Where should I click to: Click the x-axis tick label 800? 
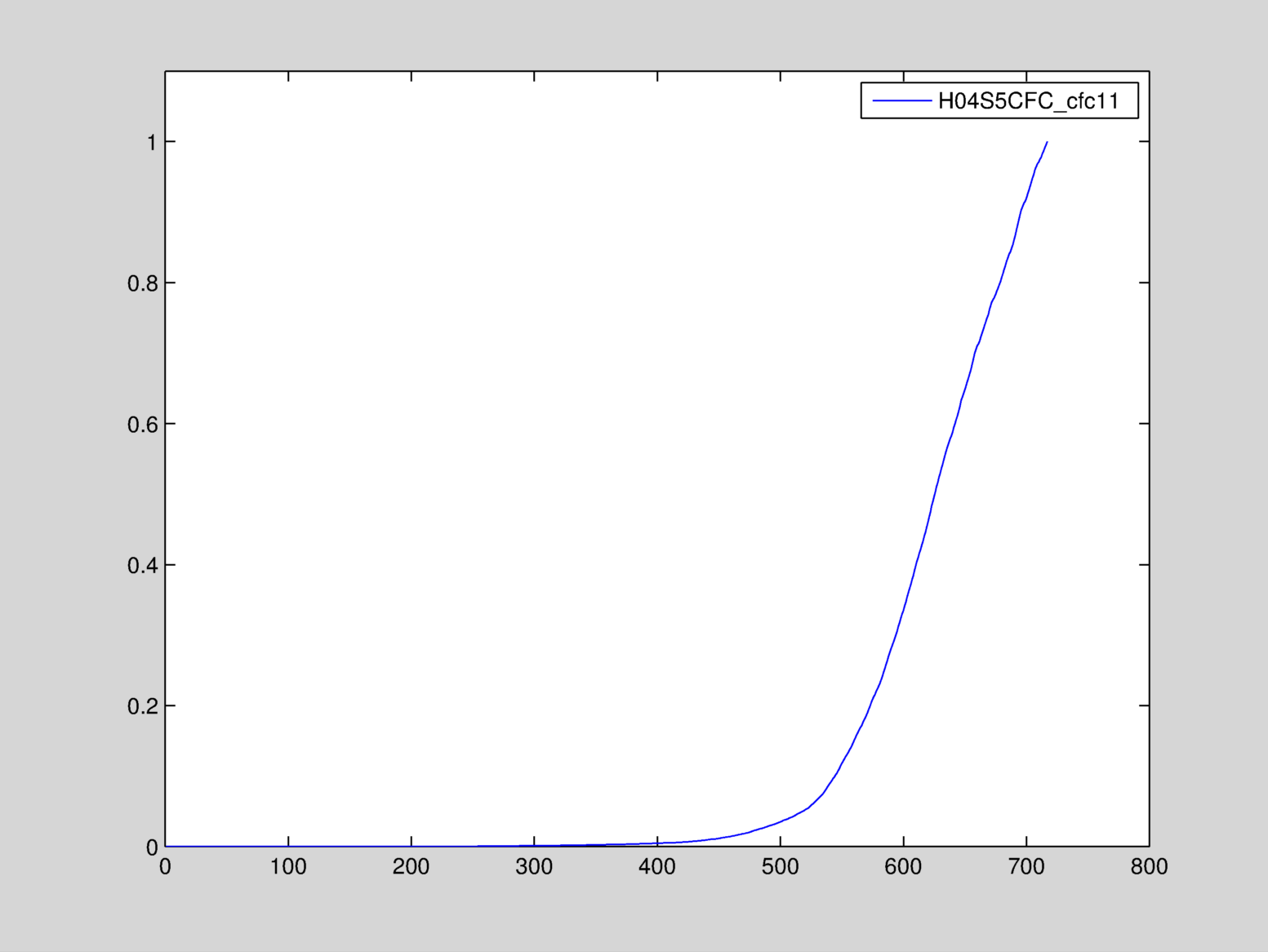(1149, 867)
